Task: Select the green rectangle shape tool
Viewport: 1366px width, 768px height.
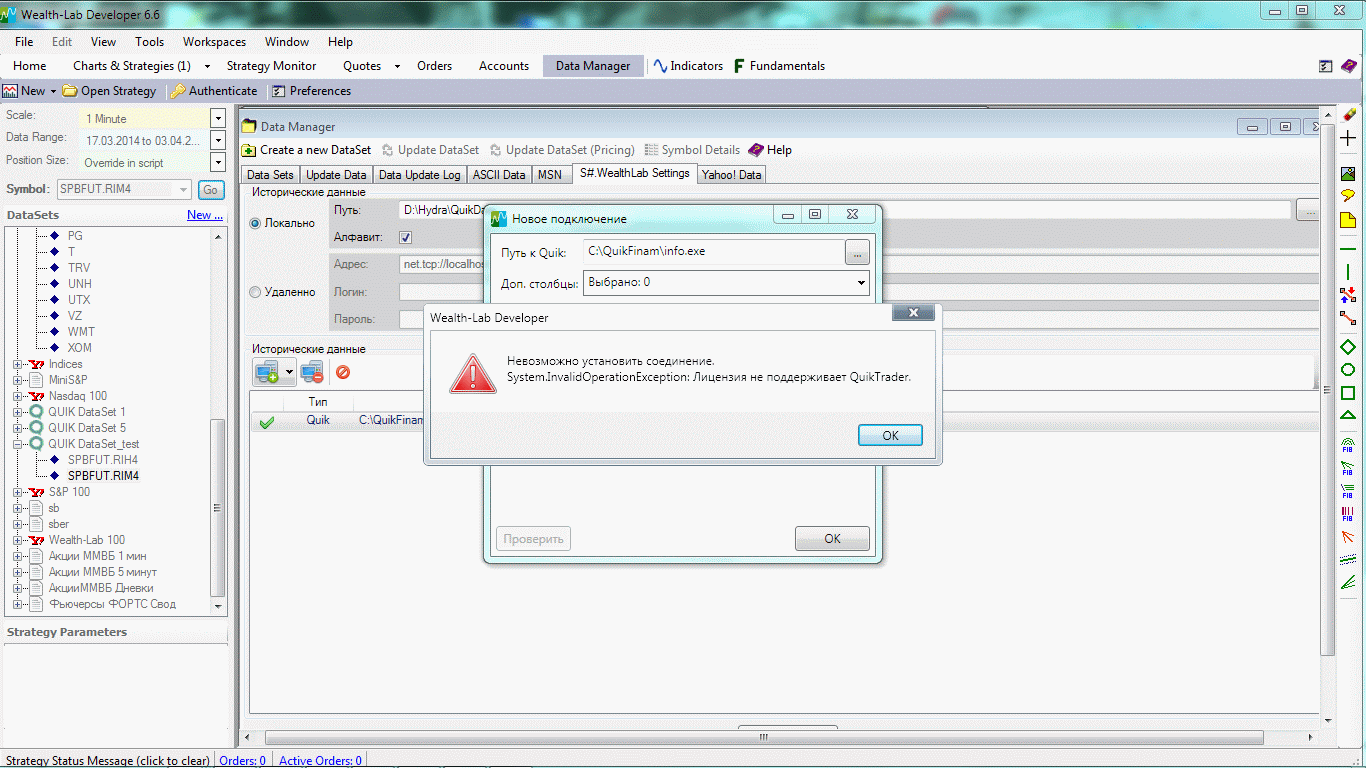Action: click(x=1348, y=393)
